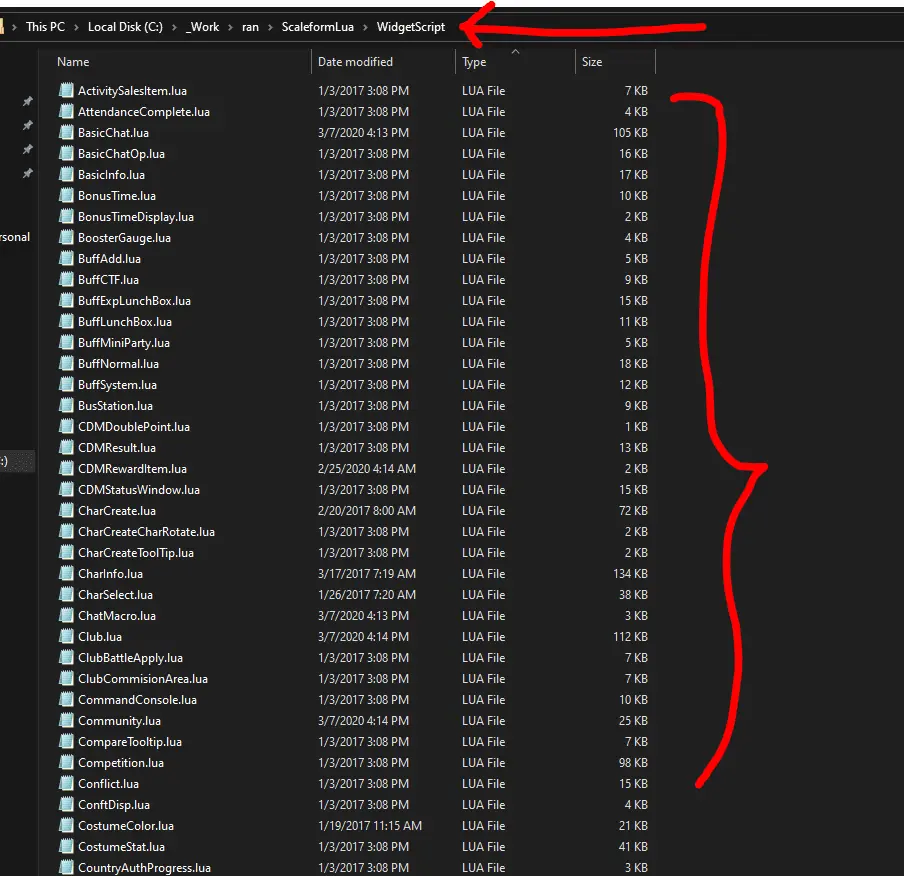The height and width of the screenshot is (876, 904).
Task: Navigate to the _Work folder breadcrumb
Action: point(202,27)
